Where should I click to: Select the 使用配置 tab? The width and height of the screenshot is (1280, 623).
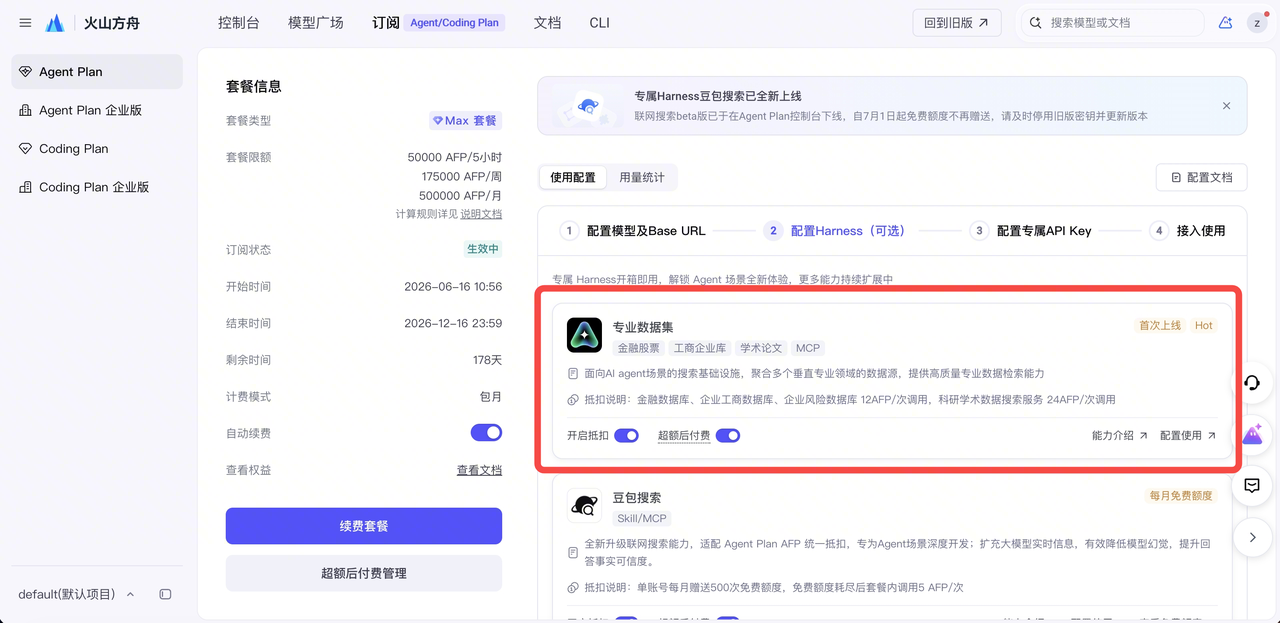(573, 177)
